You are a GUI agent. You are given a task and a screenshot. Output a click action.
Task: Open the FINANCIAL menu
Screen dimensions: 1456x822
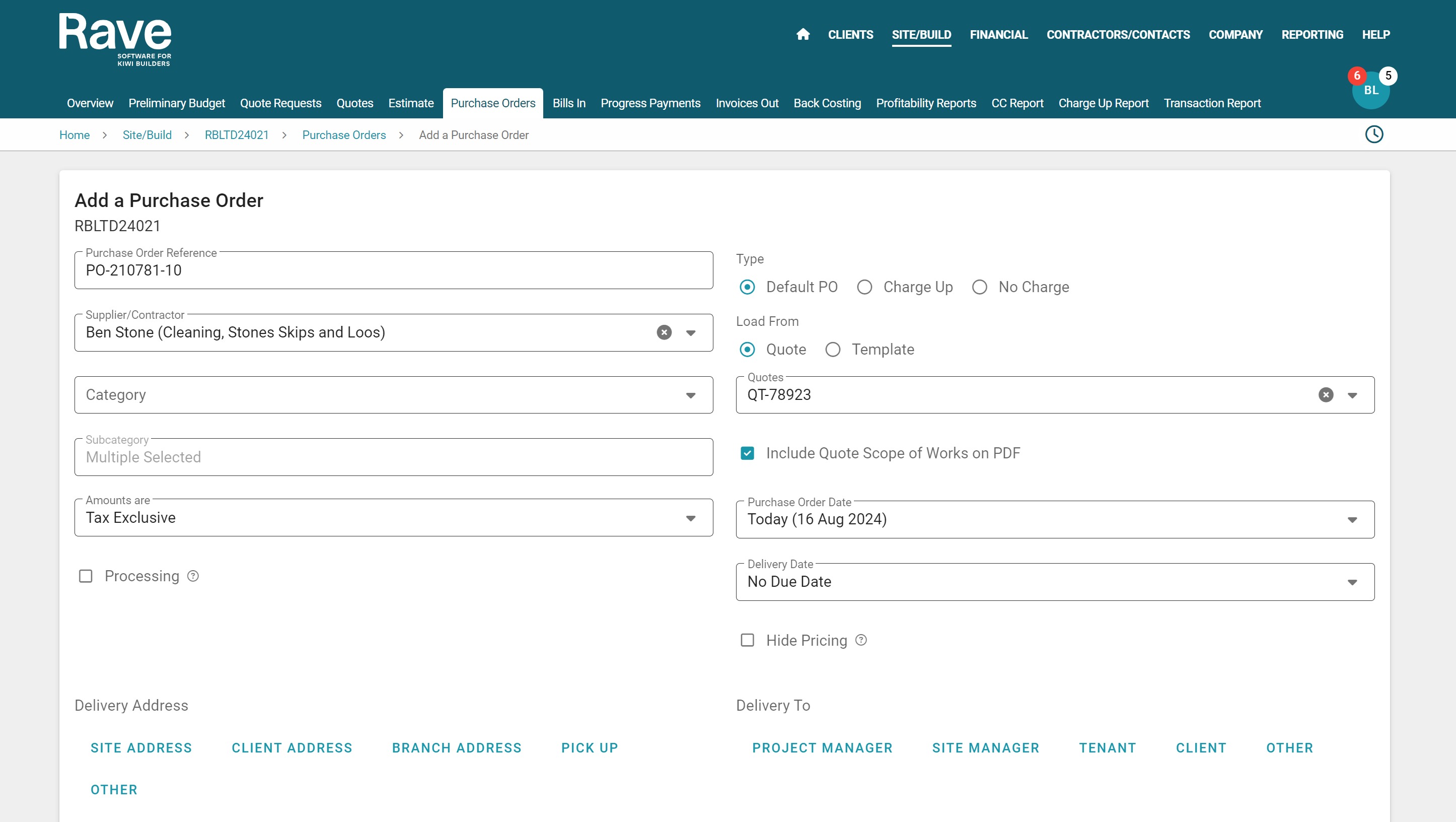(998, 34)
